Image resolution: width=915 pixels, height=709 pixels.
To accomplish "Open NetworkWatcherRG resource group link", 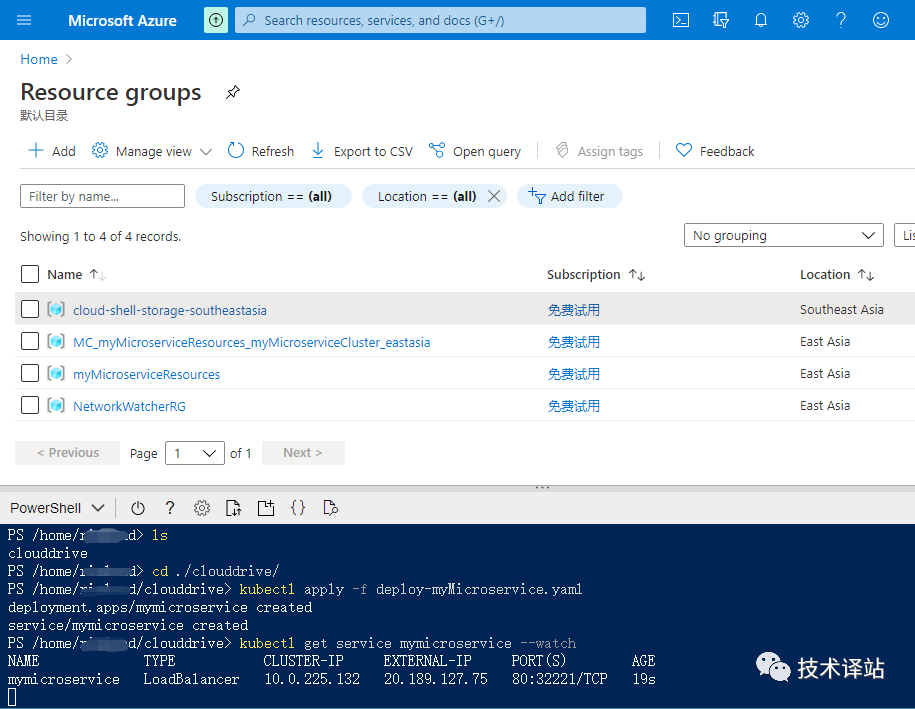I will pyautogui.click(x=130, y=406).
